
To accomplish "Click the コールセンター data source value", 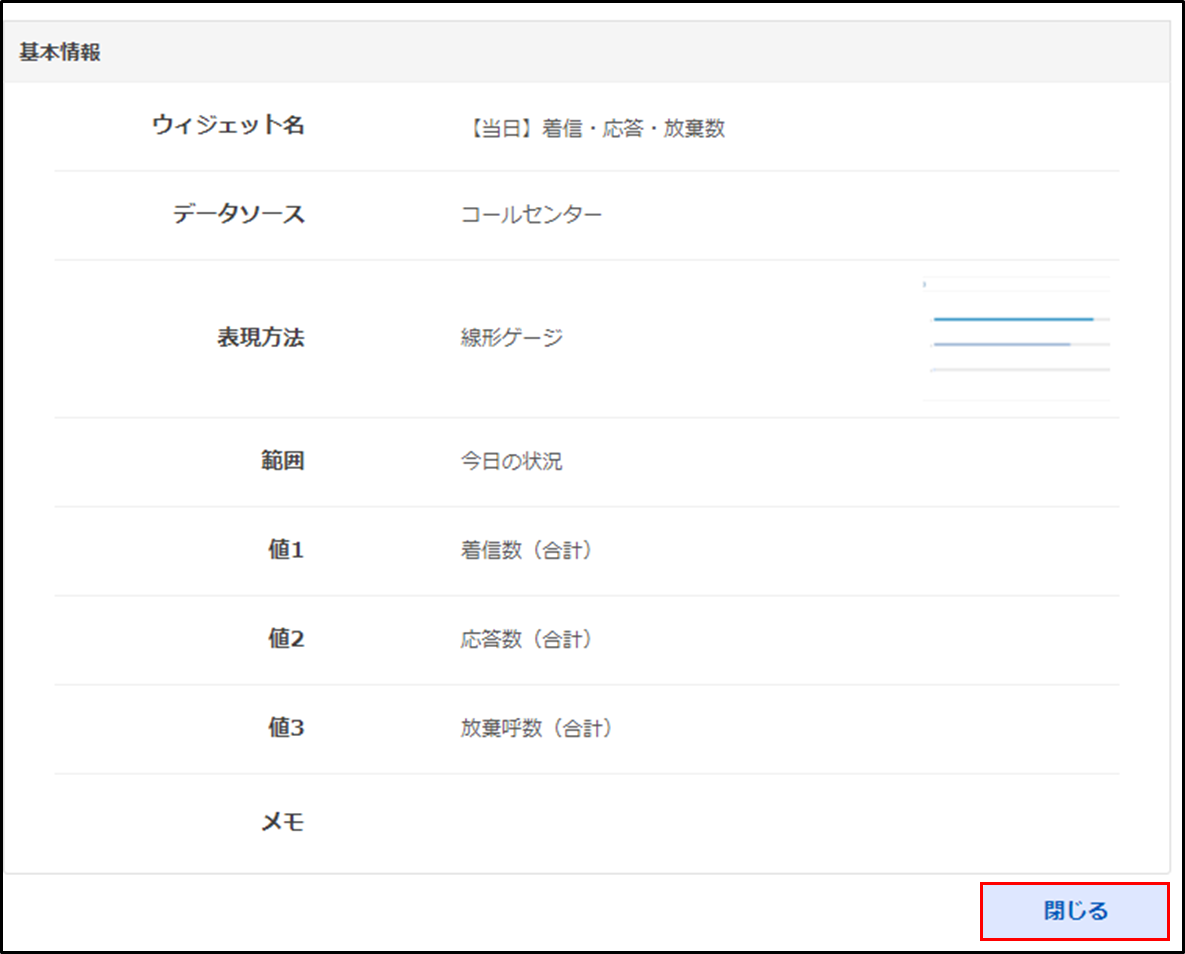I will point(531,215).
